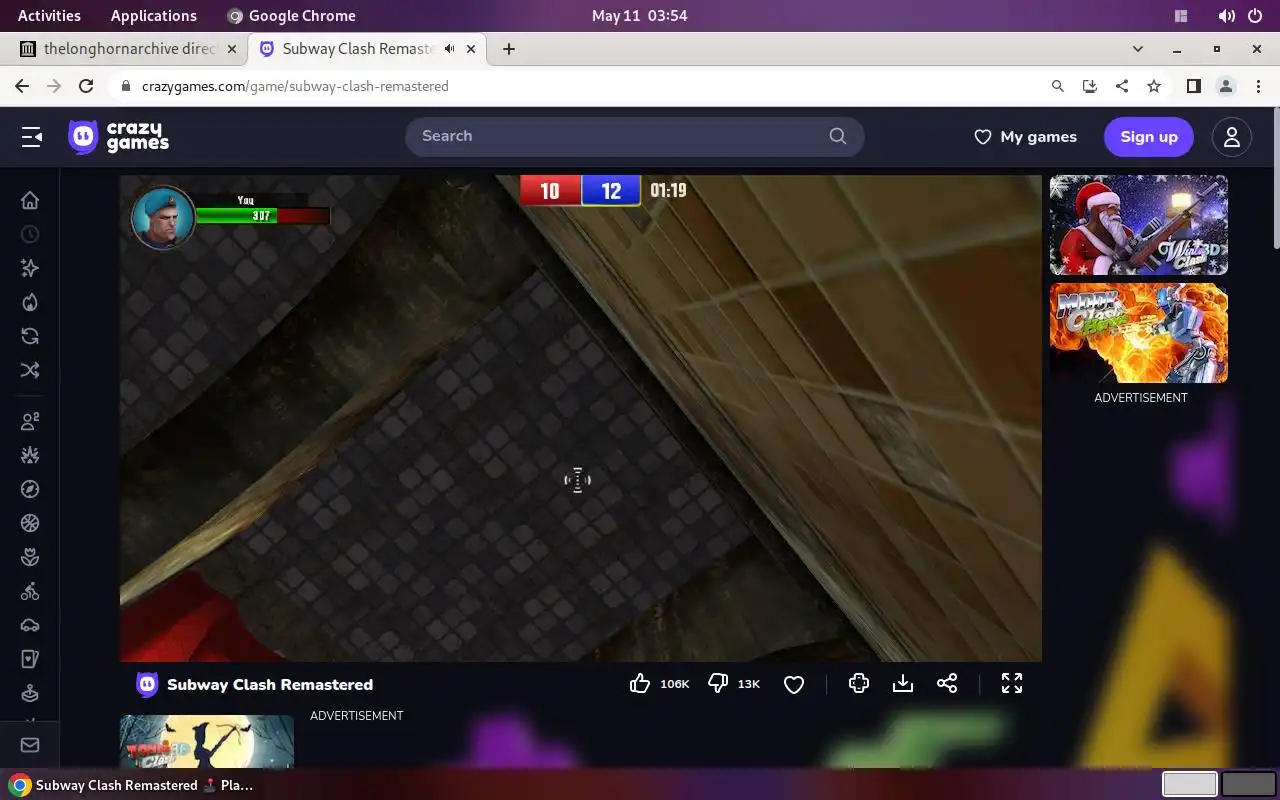The image size is (1280, 800).
Task: Open Card games category icon
Action: tap(30, 659)
